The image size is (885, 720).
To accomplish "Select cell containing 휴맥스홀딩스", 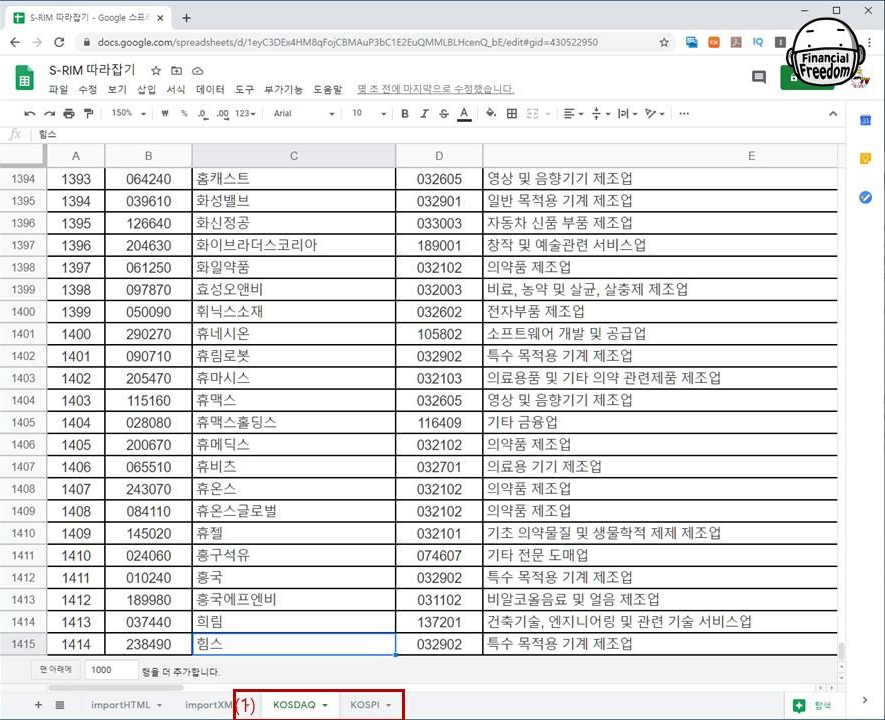I will (293, 423).
